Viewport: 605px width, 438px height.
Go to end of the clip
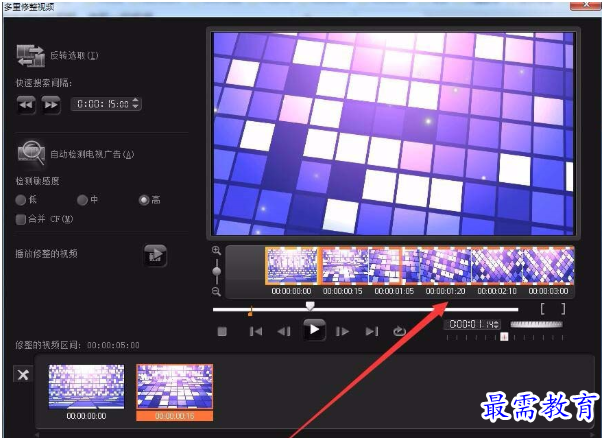click(372, 331)
